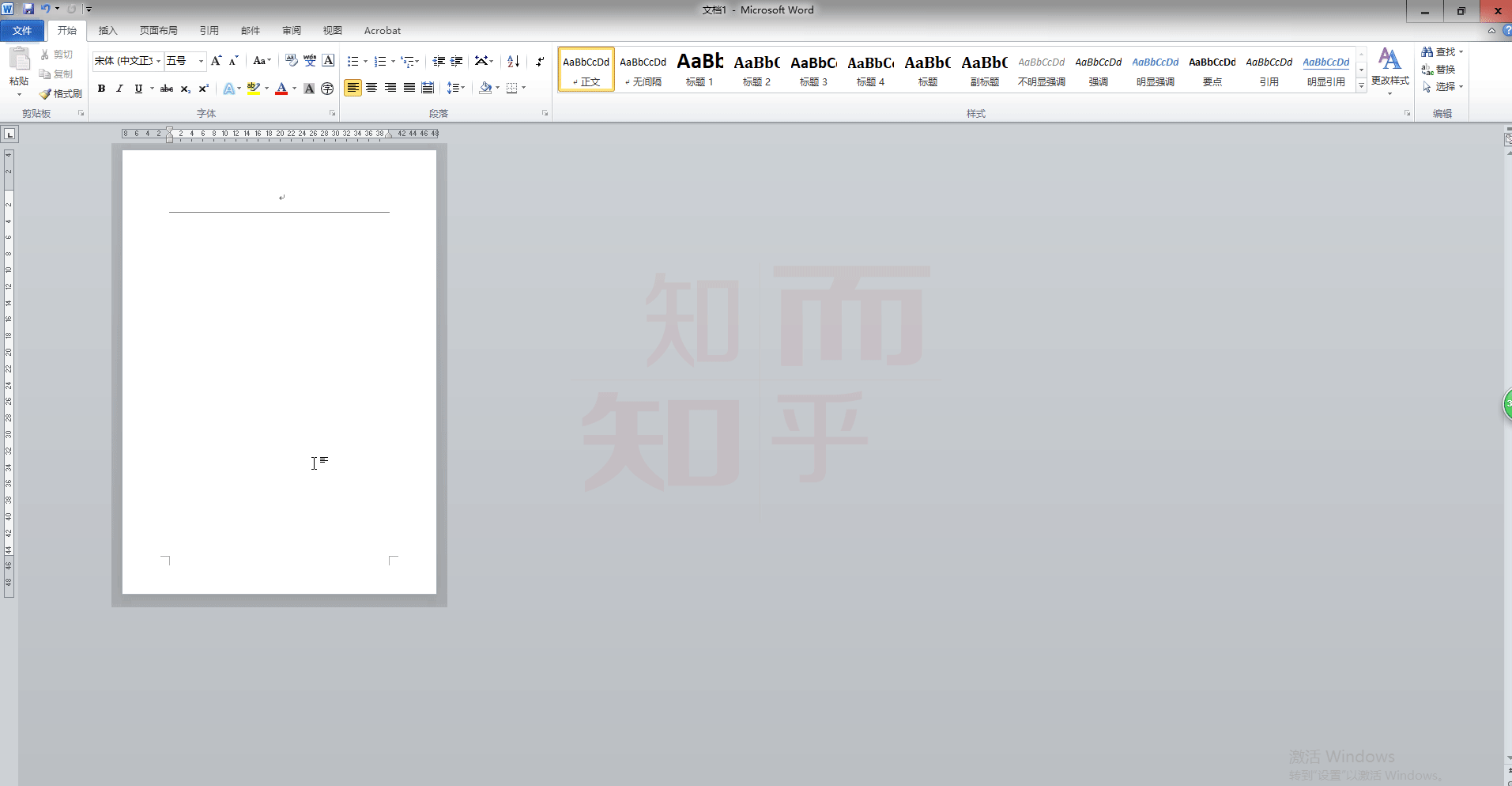Apply the No Spacing (无间隔) style
The image size is (1512, 786).
(643, 70)
